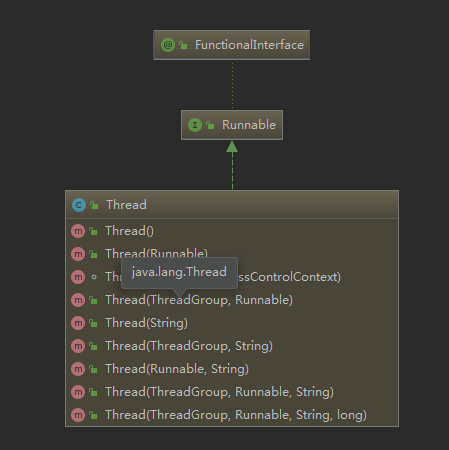
Task: Click the java.lang.Thread tooltip
Action: [179, 272]
